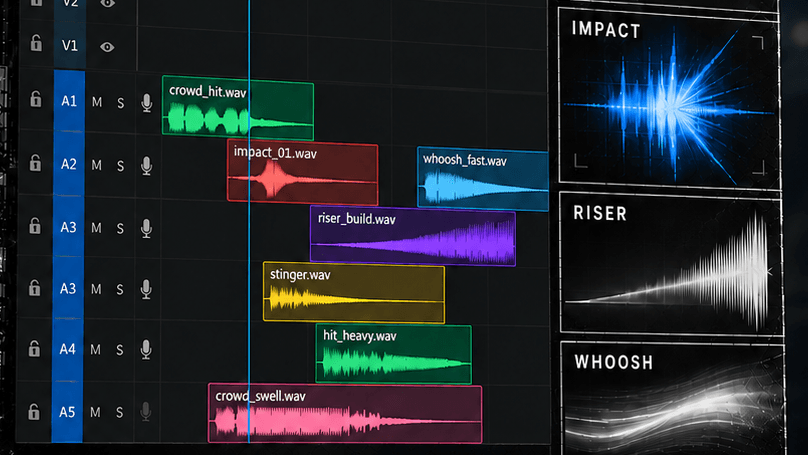Mute the A3 track containing stinger.wav
The width and height of the screenshot is (808, 455).
point(96,289)
